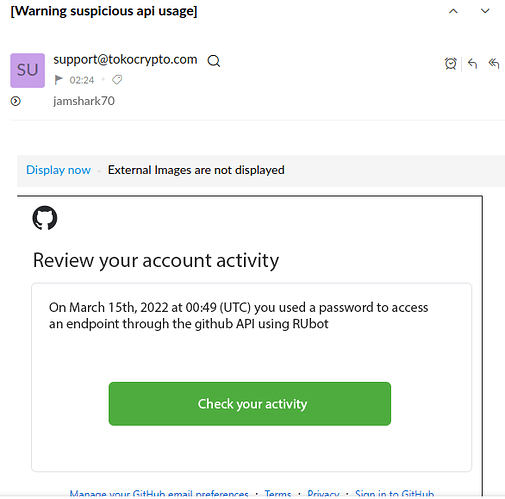Click sender address support@tokocrypto.com
Screen dimensions: 505x499
click(125, 60)
